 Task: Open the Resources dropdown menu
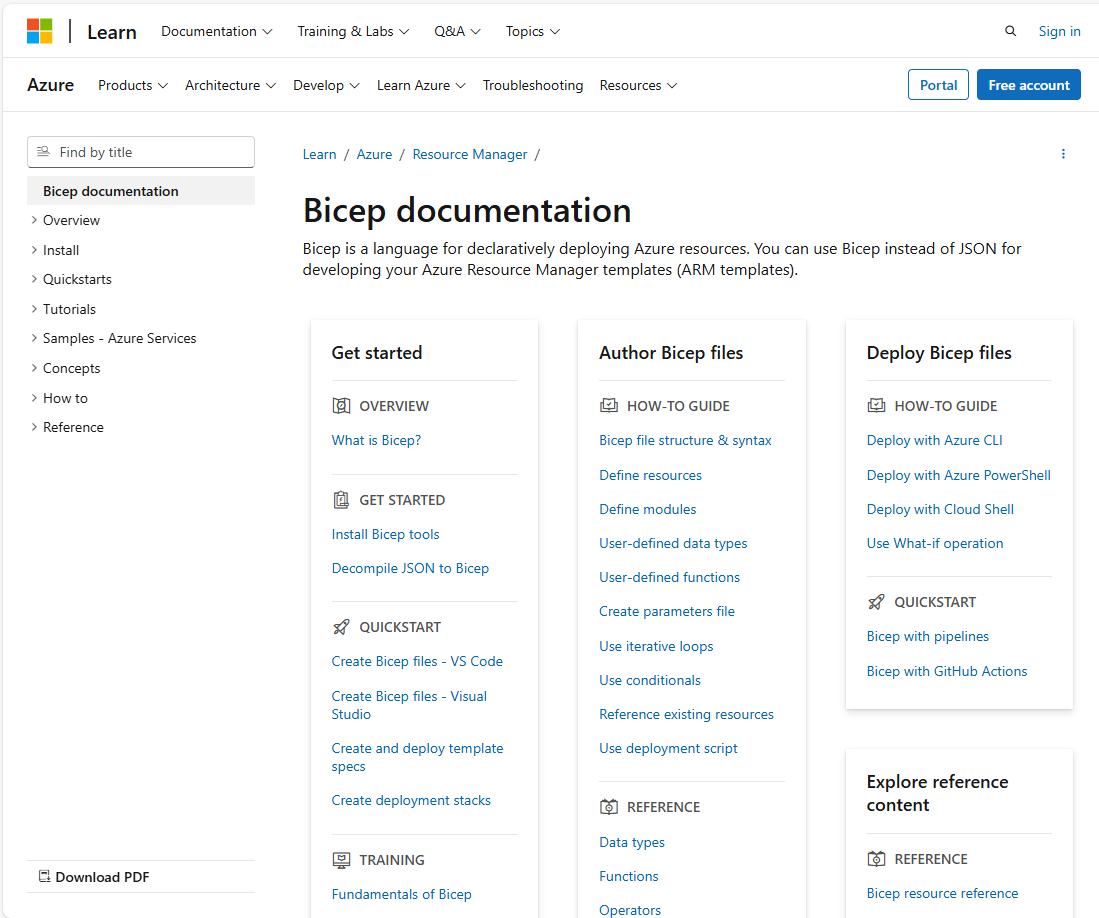click(638, 85)
